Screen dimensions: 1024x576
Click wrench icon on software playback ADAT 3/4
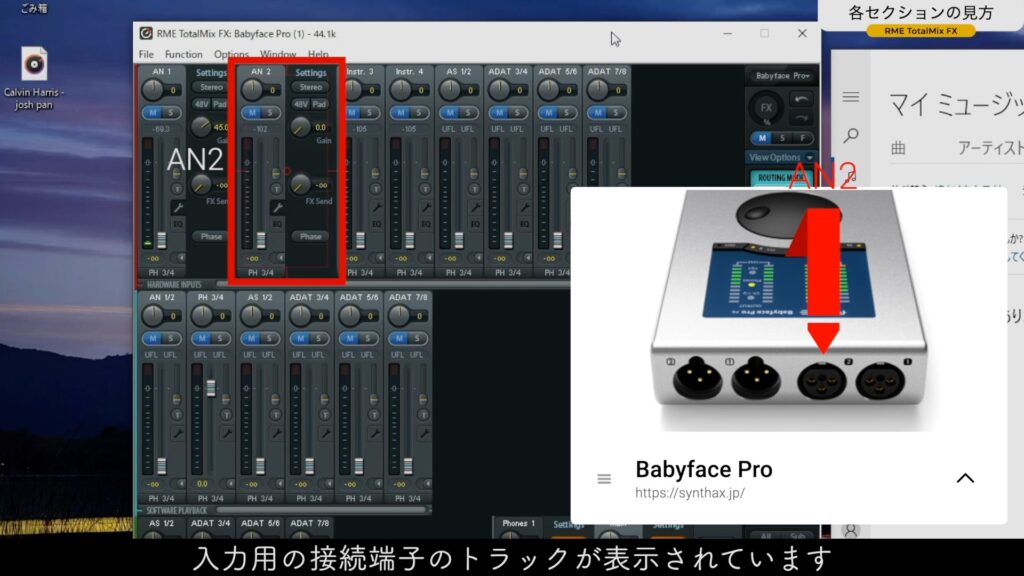325,433
